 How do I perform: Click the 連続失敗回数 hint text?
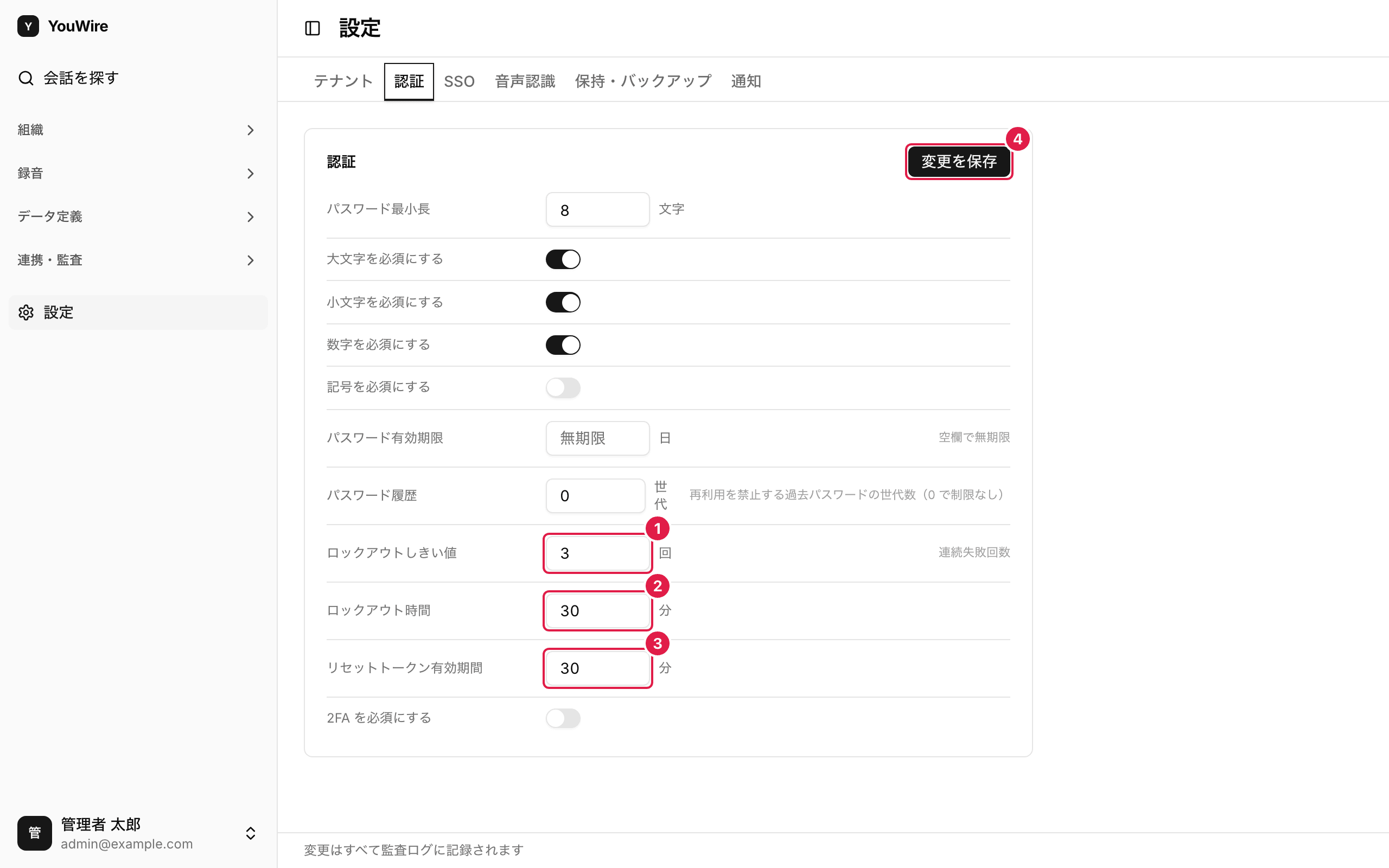pyautogui.click(x=974, y=552)
